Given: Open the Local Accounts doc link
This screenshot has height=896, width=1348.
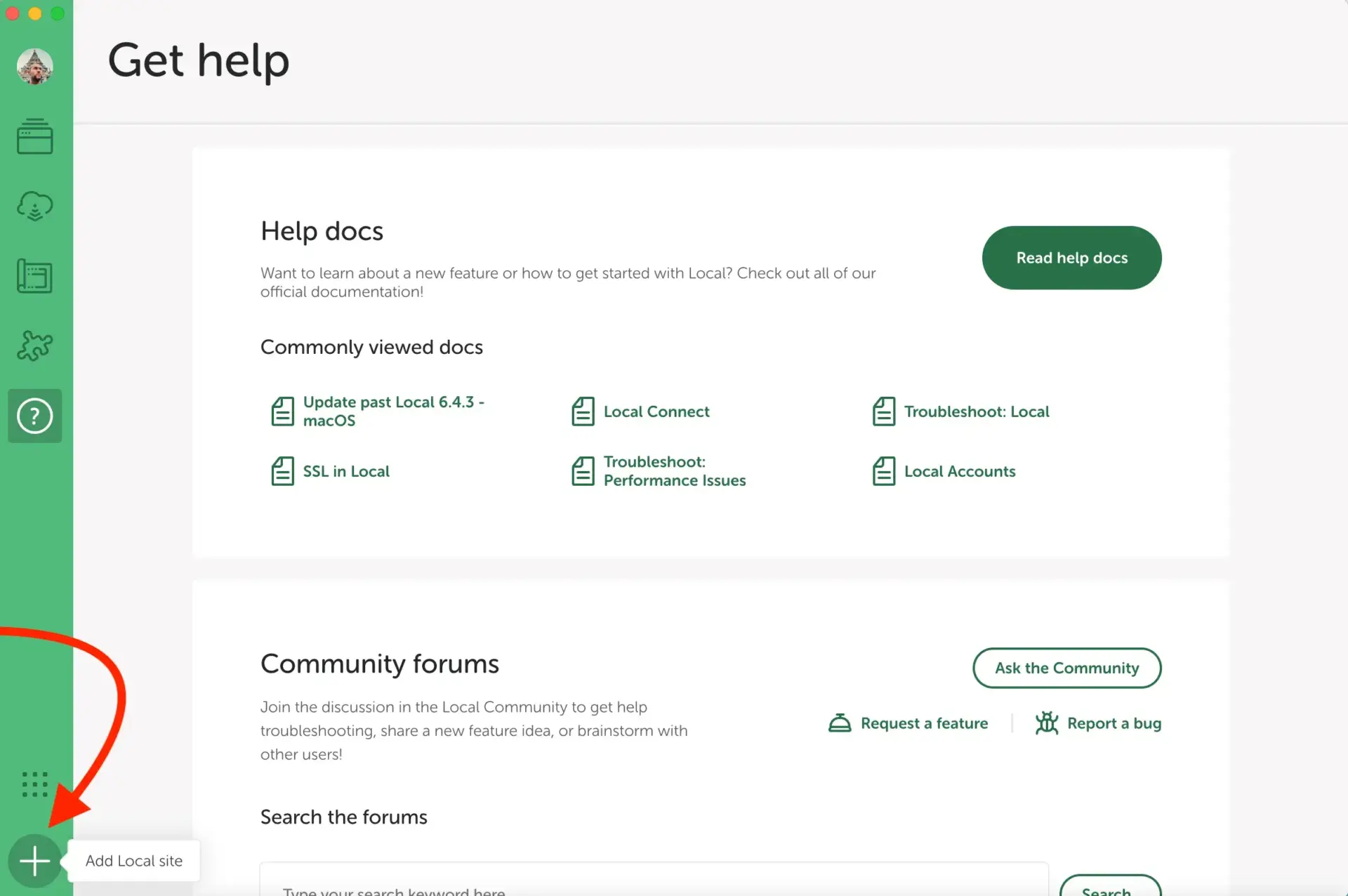Looking at the screenshot, I should coord(959,471).
